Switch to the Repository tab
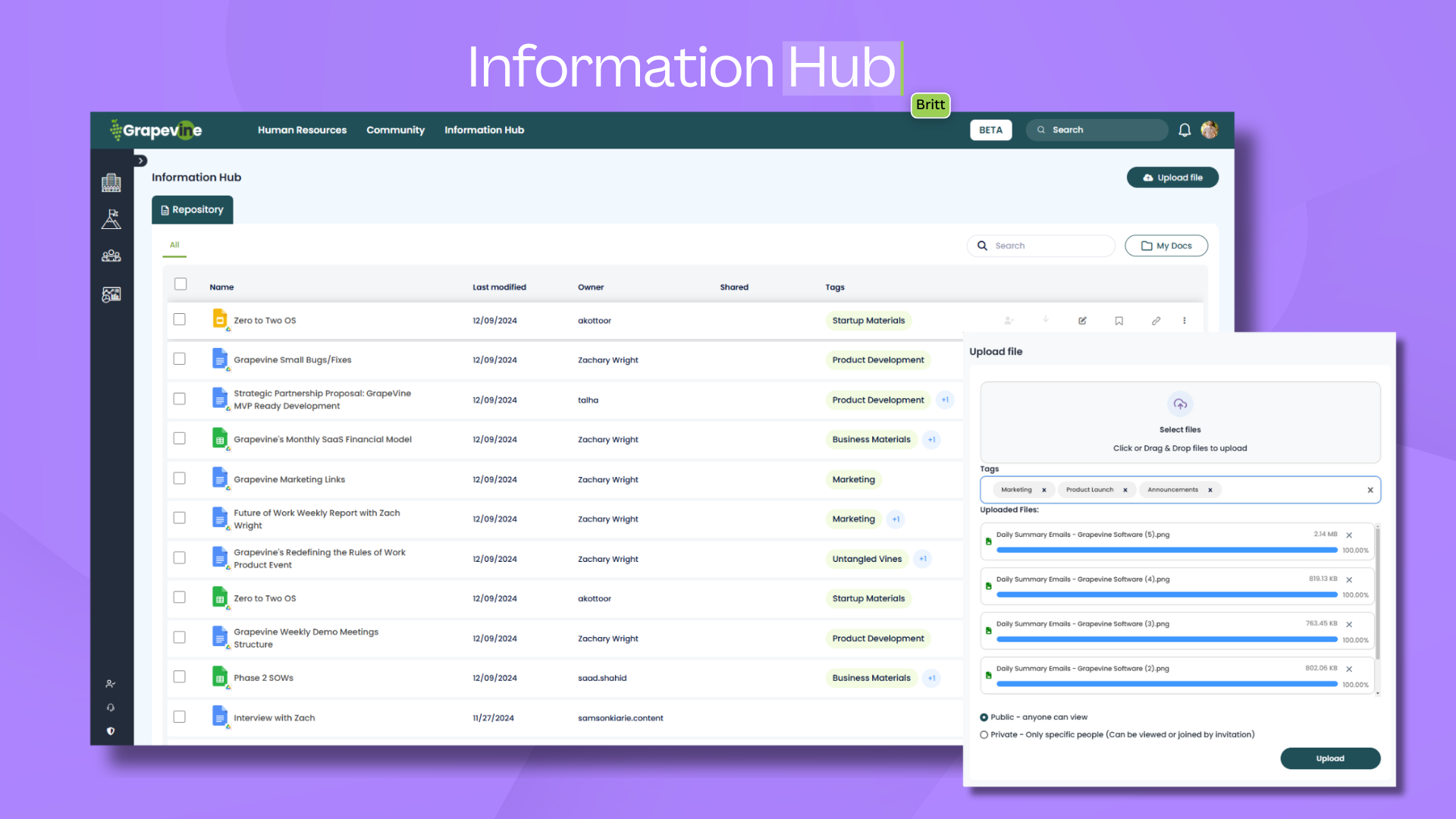Screen dimensions: 1456x819 click(x=193, y=210)
